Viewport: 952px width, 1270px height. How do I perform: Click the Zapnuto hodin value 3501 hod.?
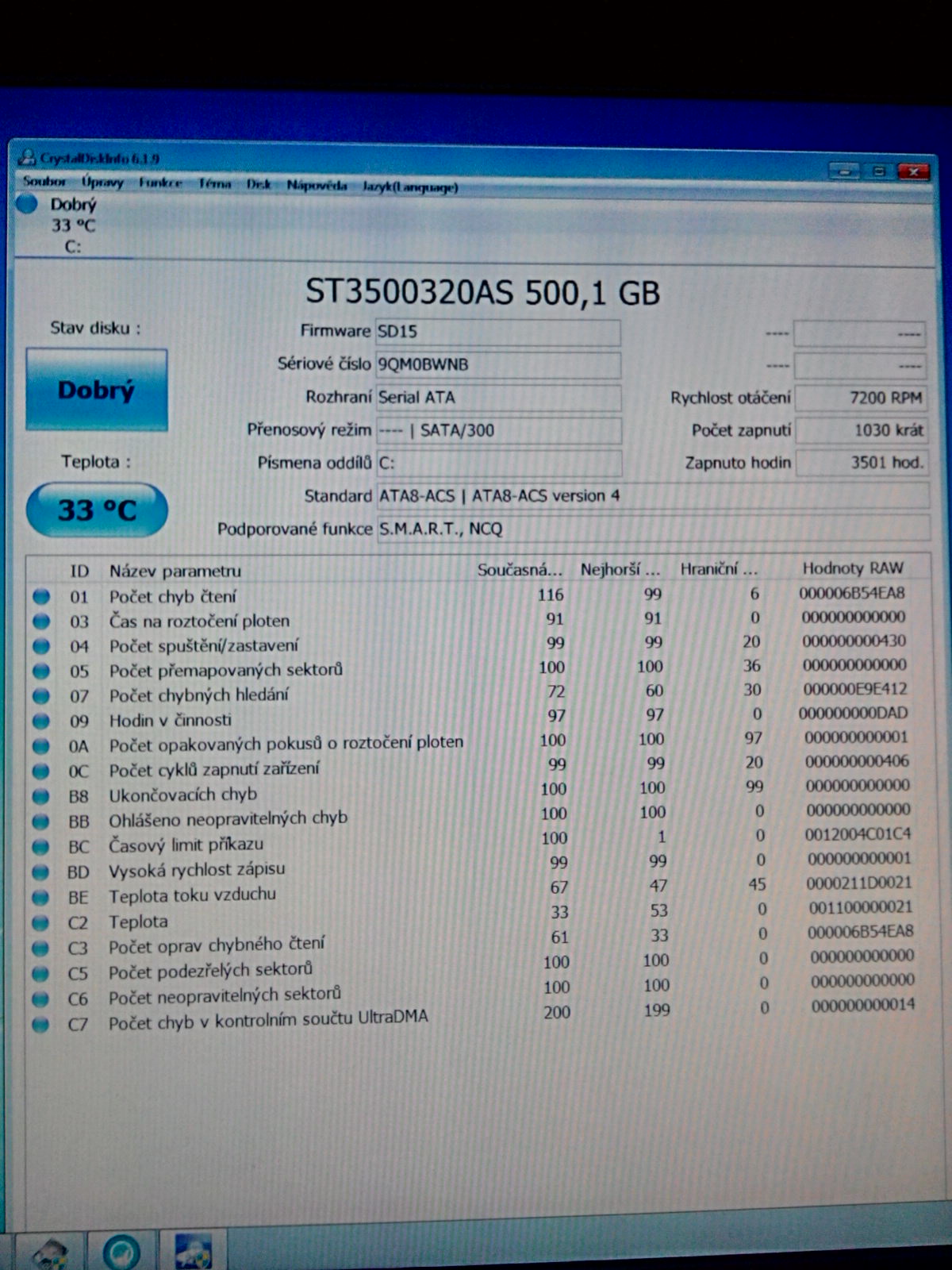pyautogui.click(x=862, y=463)
